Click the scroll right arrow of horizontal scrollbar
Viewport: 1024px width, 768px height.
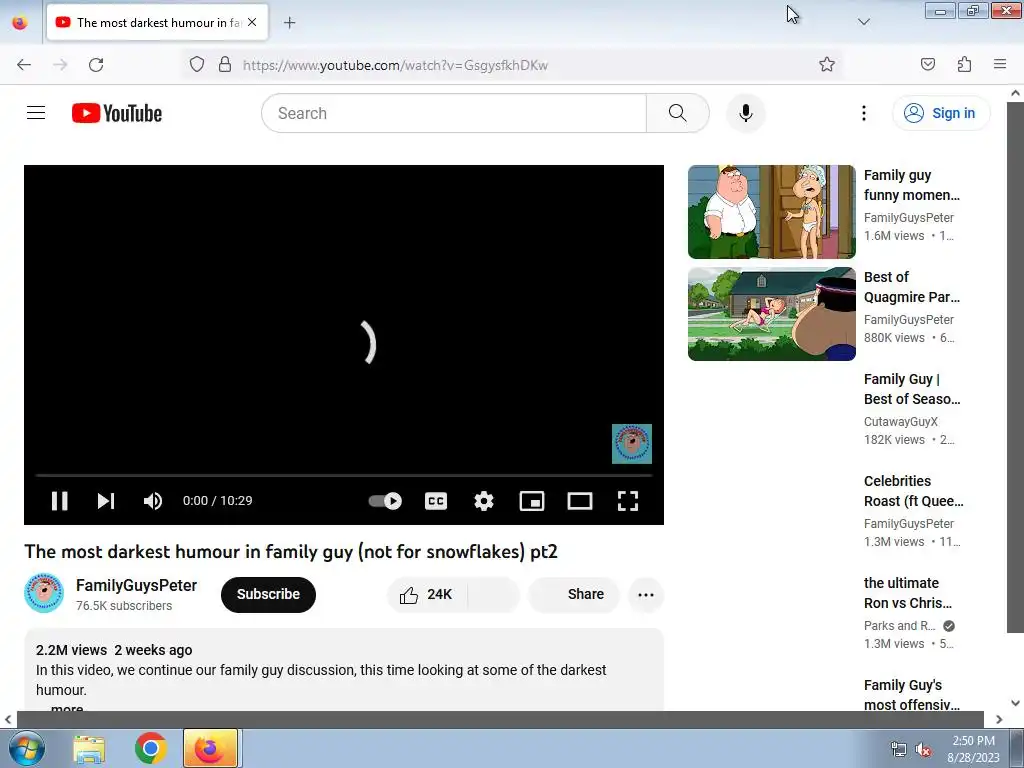(999, 719)
